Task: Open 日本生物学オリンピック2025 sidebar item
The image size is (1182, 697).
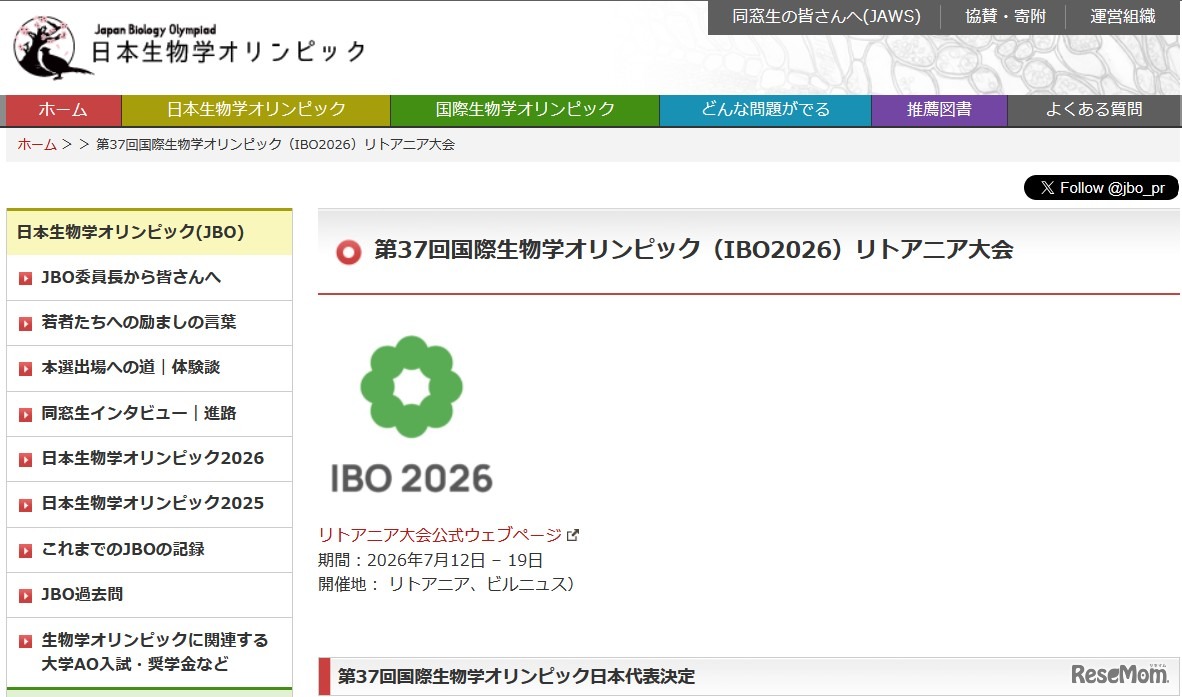Action: pyautogui.click(x=149, y=505)
